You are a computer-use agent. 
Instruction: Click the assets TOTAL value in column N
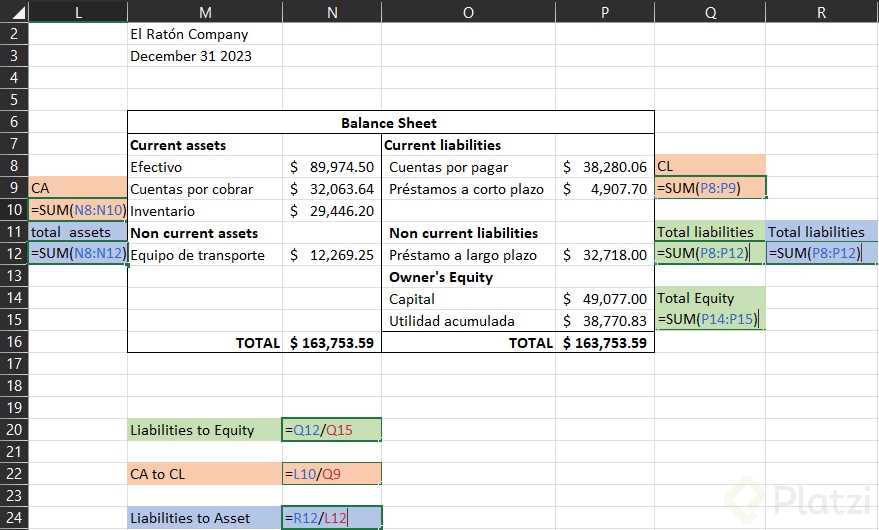tap(332, 343)
